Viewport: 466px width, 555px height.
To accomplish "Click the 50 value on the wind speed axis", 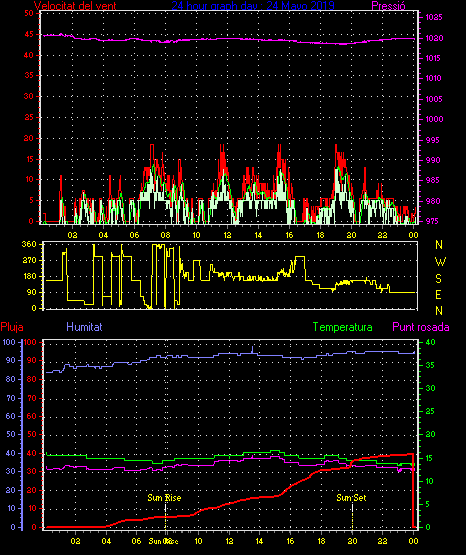I will click(29, 13).
